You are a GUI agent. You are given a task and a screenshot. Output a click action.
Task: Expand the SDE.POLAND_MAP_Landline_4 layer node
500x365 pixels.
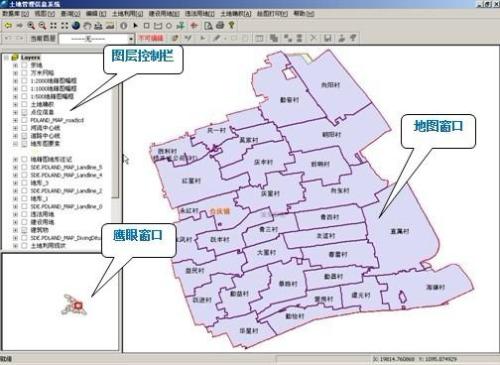pyautogui.click(x=15, y=175)
